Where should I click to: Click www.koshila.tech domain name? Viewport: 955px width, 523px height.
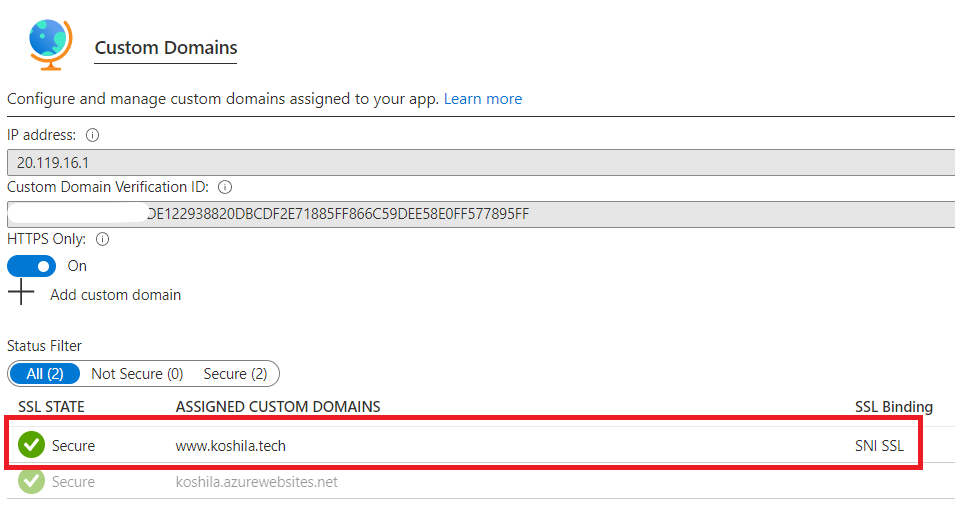pyautogui.click(x=231, y=446)
